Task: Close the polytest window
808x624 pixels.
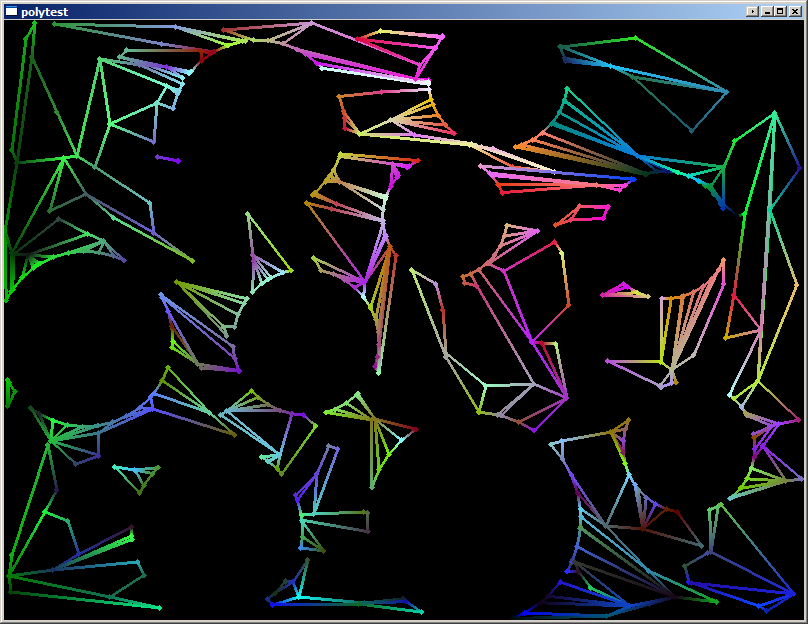Action: coord(795,11)
